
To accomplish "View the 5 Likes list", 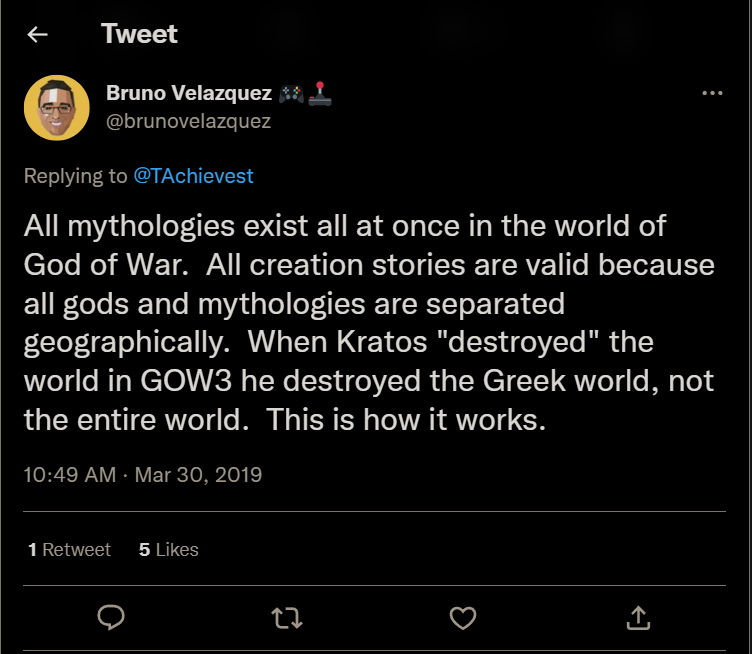I will pos(168,549).
